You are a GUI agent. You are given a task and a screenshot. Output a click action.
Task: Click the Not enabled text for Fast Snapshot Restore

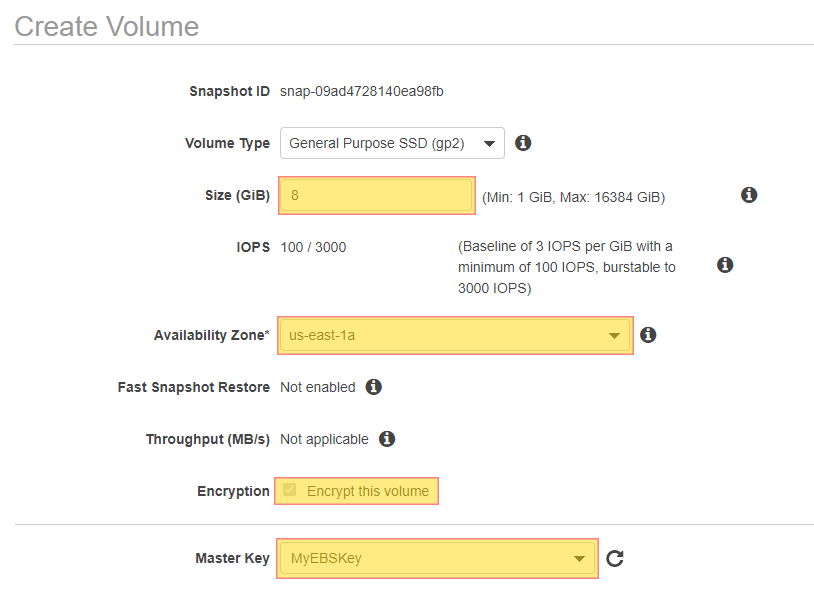318,387
